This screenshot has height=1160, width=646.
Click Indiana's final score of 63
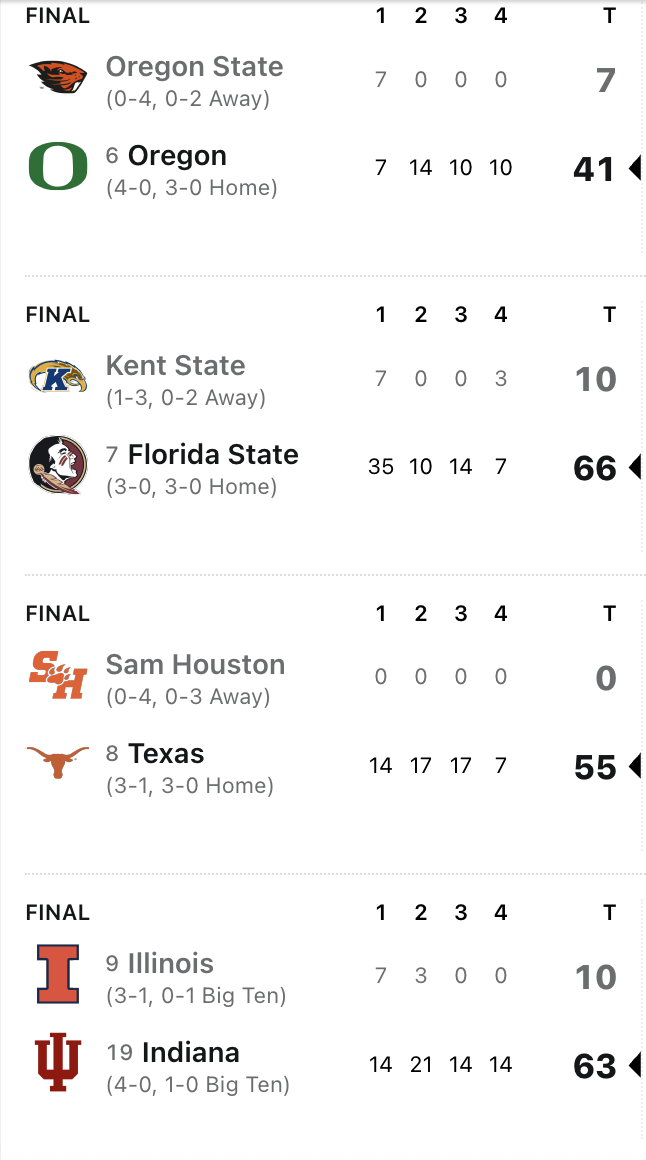pos(594,1066)
